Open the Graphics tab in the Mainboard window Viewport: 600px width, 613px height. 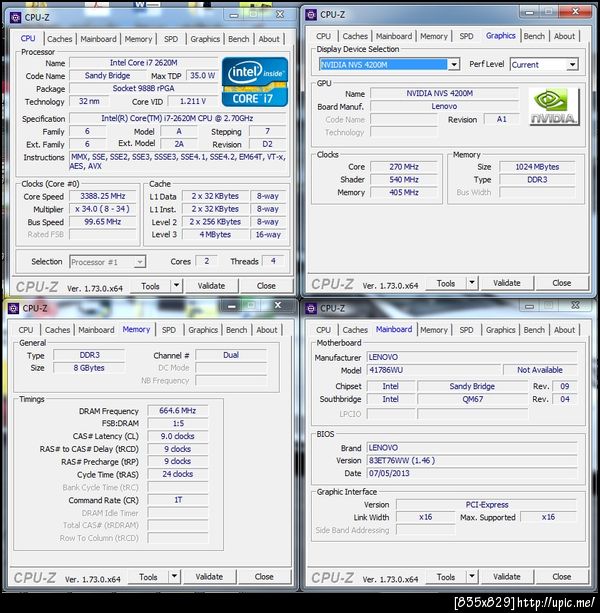pyautogui.click(x=500, y=330)
